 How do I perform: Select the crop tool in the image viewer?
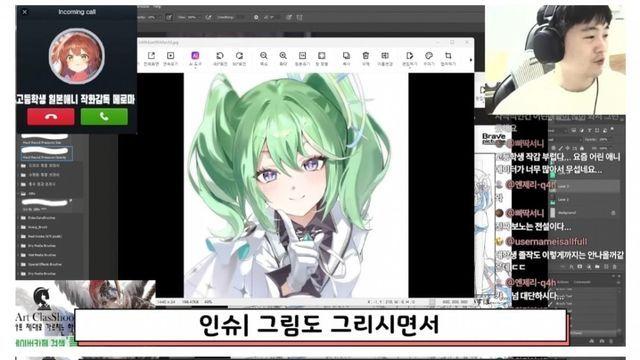(x=448, y=58)
